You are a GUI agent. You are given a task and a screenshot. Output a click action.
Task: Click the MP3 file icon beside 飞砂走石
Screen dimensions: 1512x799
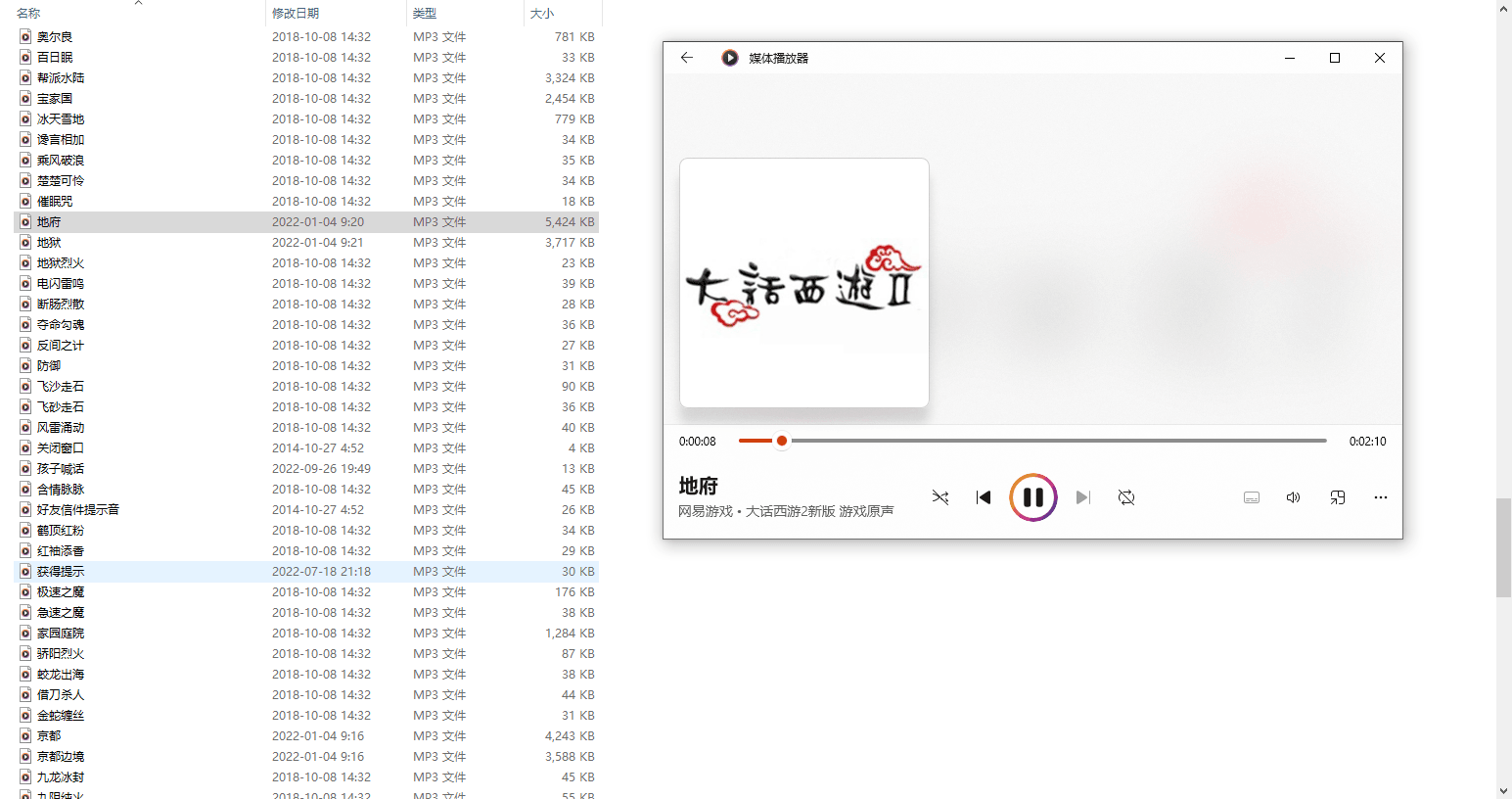[25, 407]
